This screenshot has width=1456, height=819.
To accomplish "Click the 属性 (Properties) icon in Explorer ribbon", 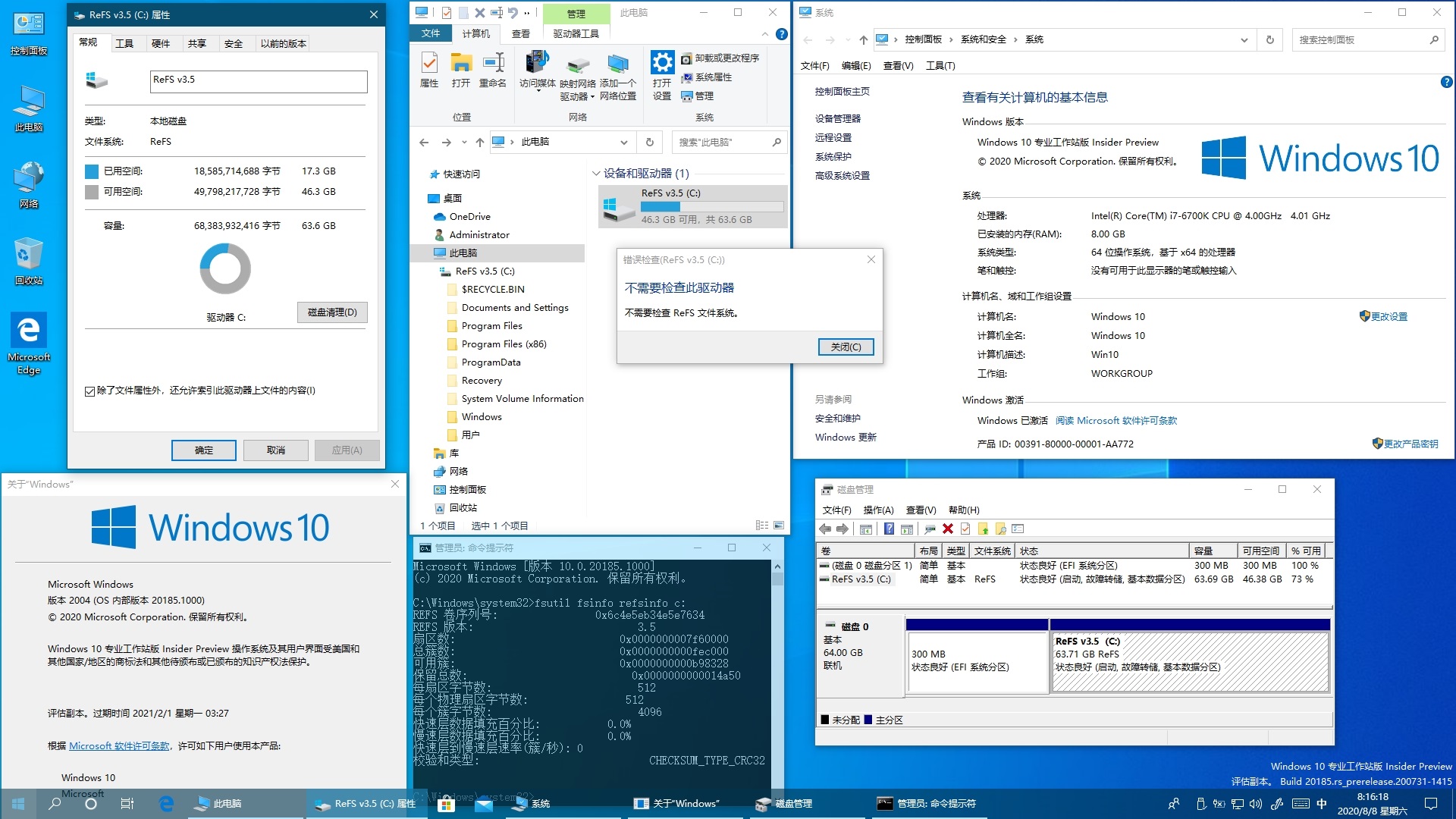I will [429, 70].
